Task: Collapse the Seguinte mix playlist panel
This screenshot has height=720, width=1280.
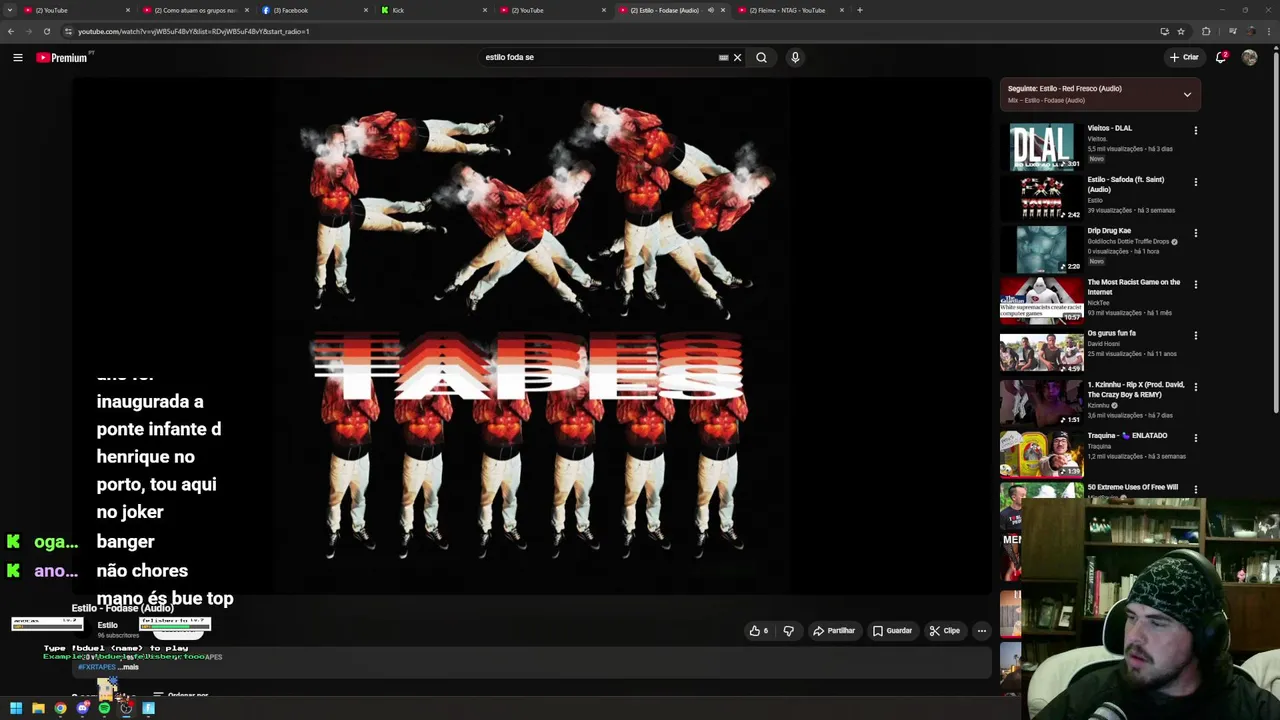Action: point(1187,94)
